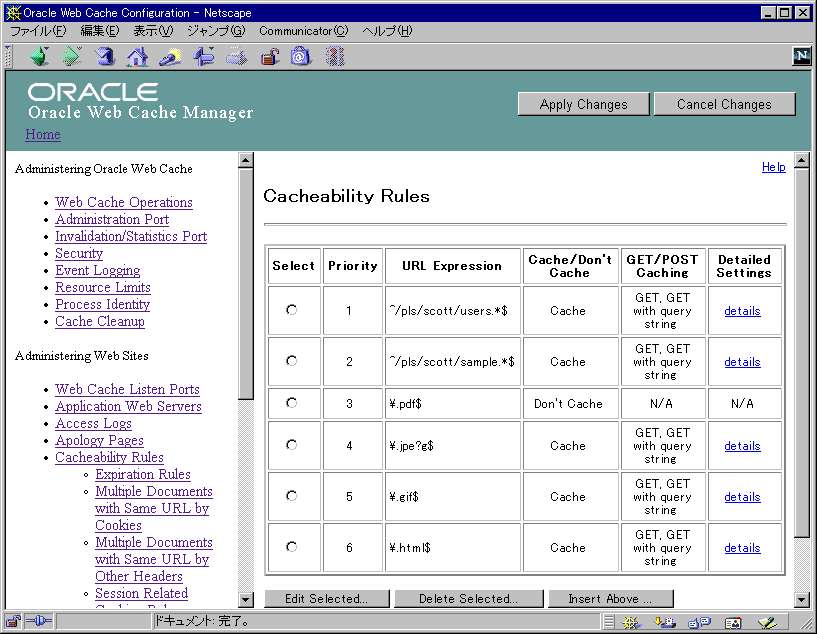Open the 表示(V) menu
817x634 pixels.
pos(153,31)
